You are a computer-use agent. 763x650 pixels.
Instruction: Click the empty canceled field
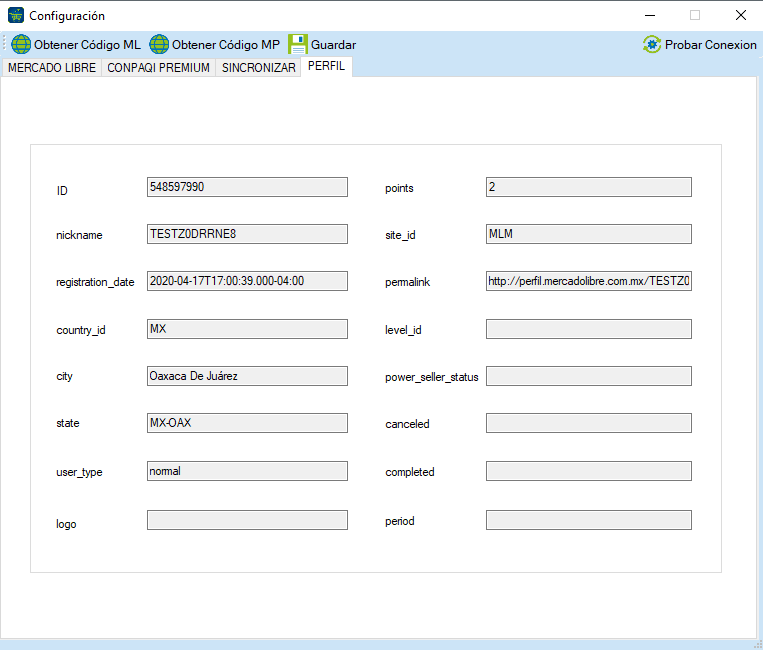tap(589, 423)
